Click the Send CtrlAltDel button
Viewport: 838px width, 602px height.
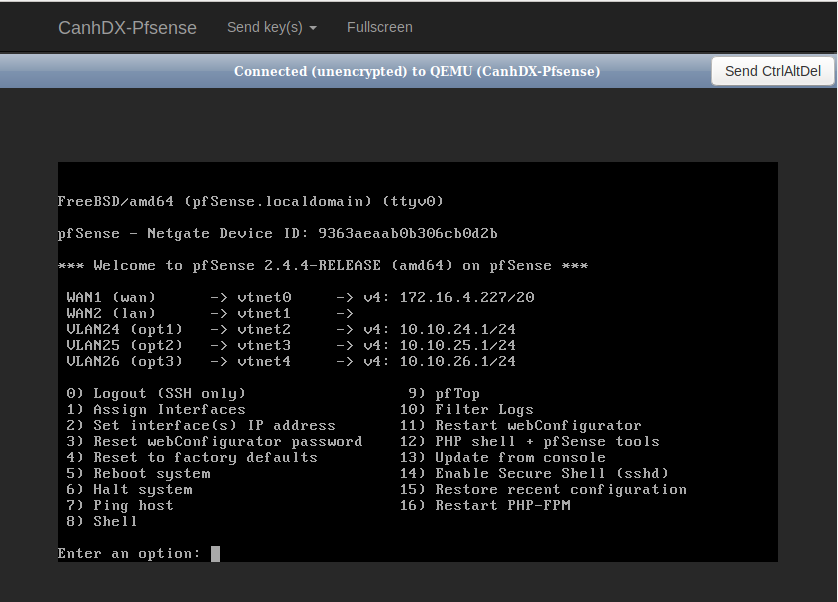772,71
